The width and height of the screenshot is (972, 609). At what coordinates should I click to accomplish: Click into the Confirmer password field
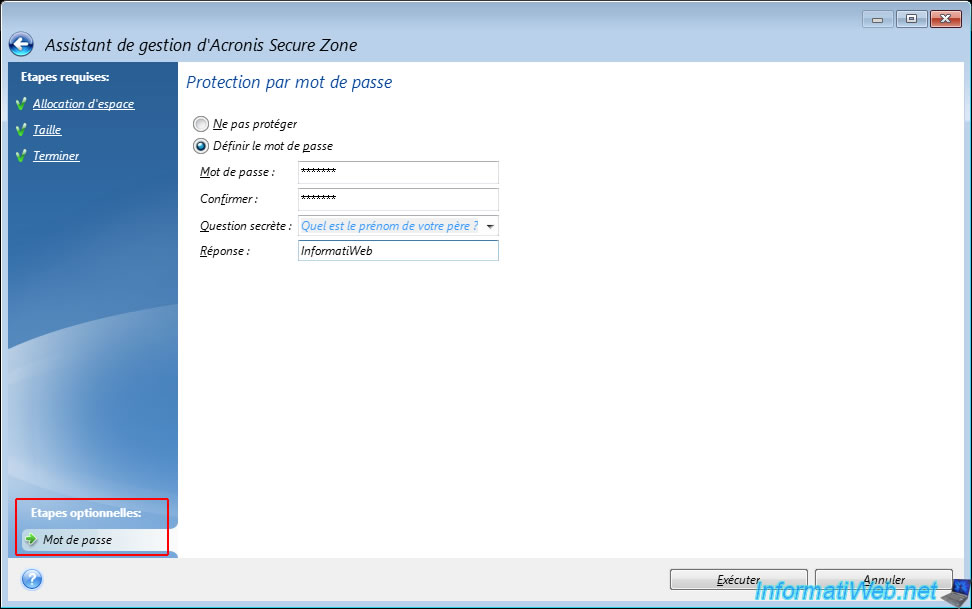point(398,199)
